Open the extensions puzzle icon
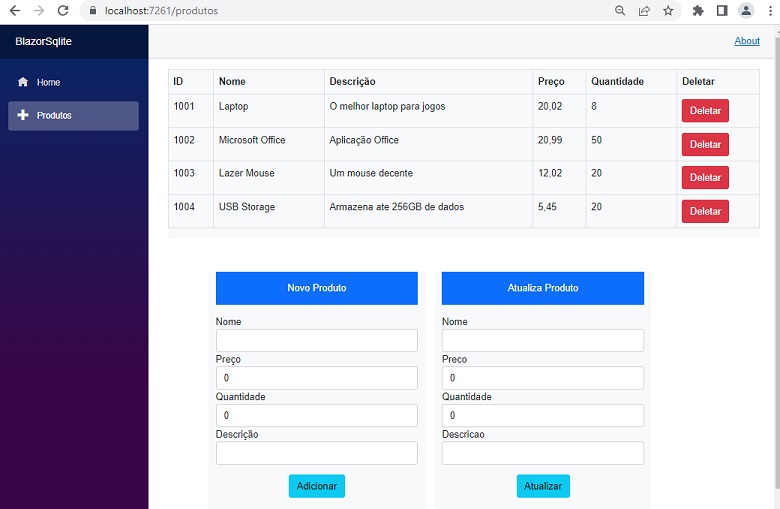This screenshot has height=509, width=780. pos(698,10)
